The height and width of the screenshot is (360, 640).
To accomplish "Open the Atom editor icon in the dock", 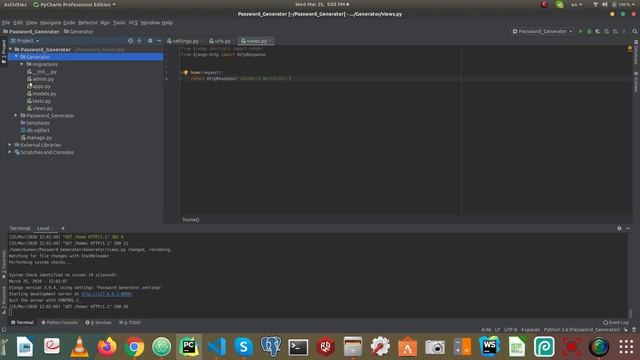I will tap(162, 347).
